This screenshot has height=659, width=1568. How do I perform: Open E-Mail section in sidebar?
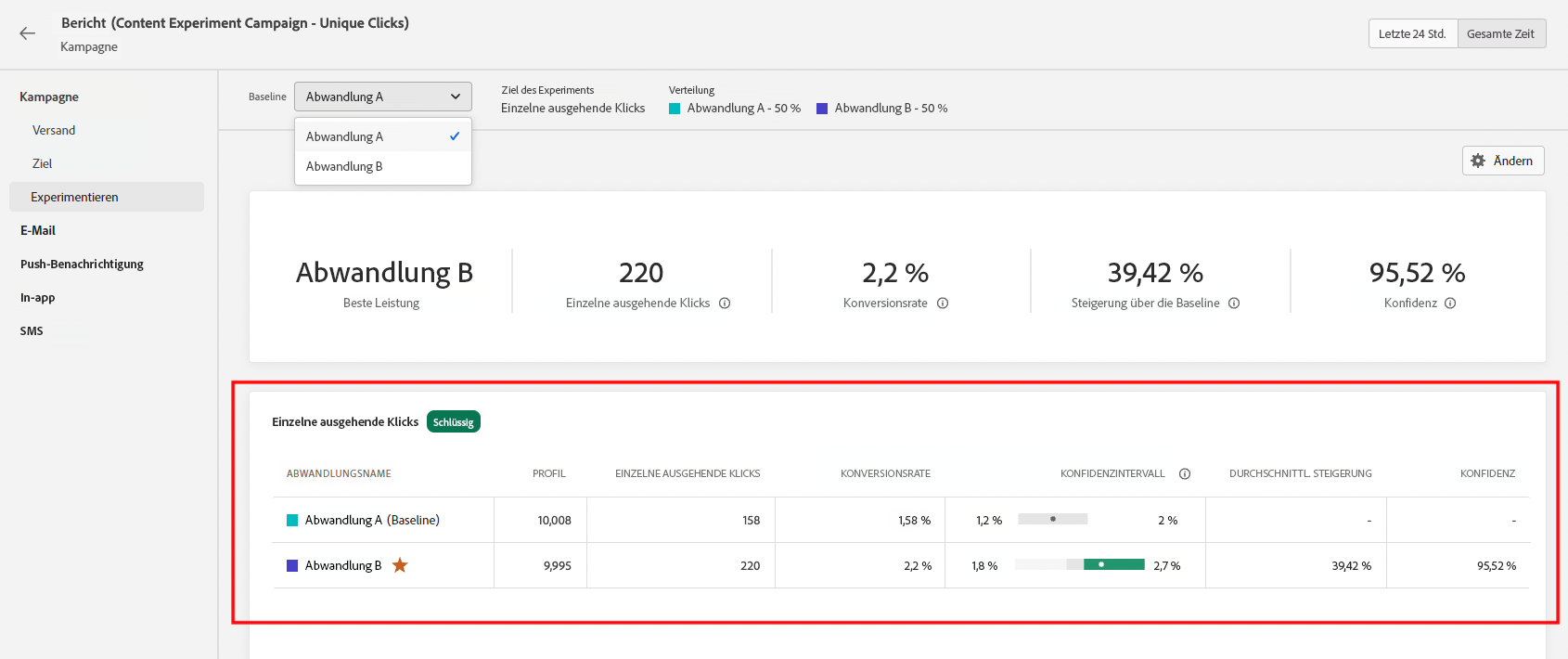tap(38, 230)
